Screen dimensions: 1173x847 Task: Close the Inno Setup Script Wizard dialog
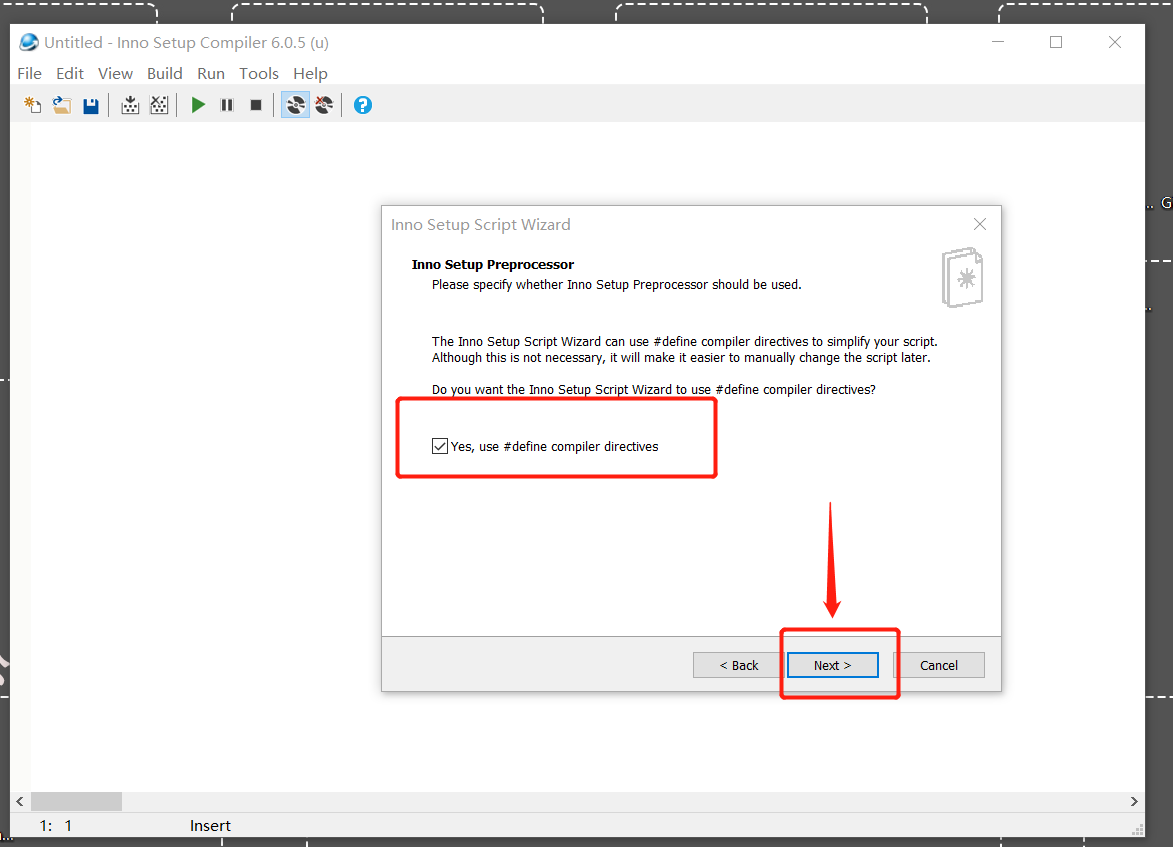tap(980, 224)
